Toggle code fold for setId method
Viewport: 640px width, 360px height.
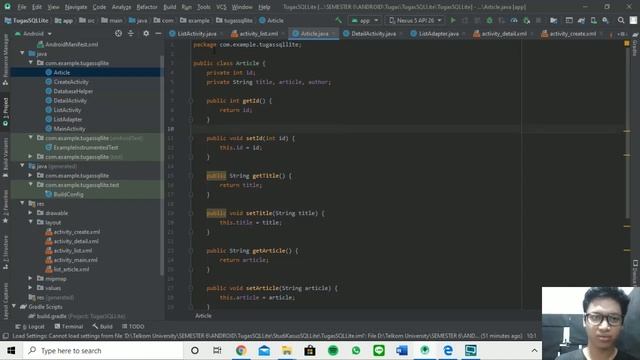[191, 138]
